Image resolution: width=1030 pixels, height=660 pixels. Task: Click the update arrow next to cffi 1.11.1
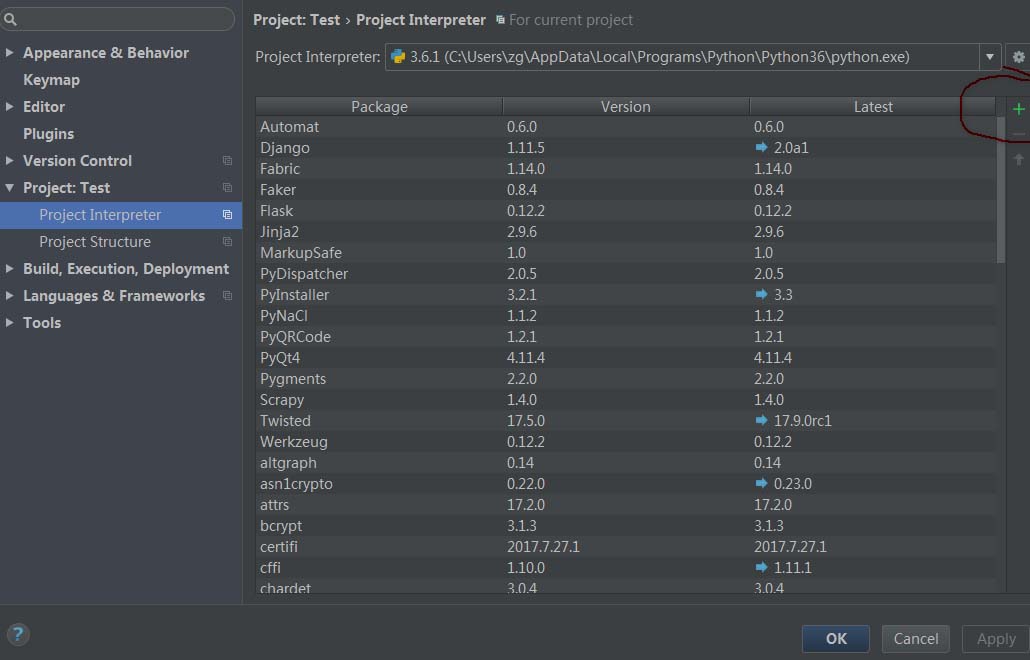tap(761, 567)
